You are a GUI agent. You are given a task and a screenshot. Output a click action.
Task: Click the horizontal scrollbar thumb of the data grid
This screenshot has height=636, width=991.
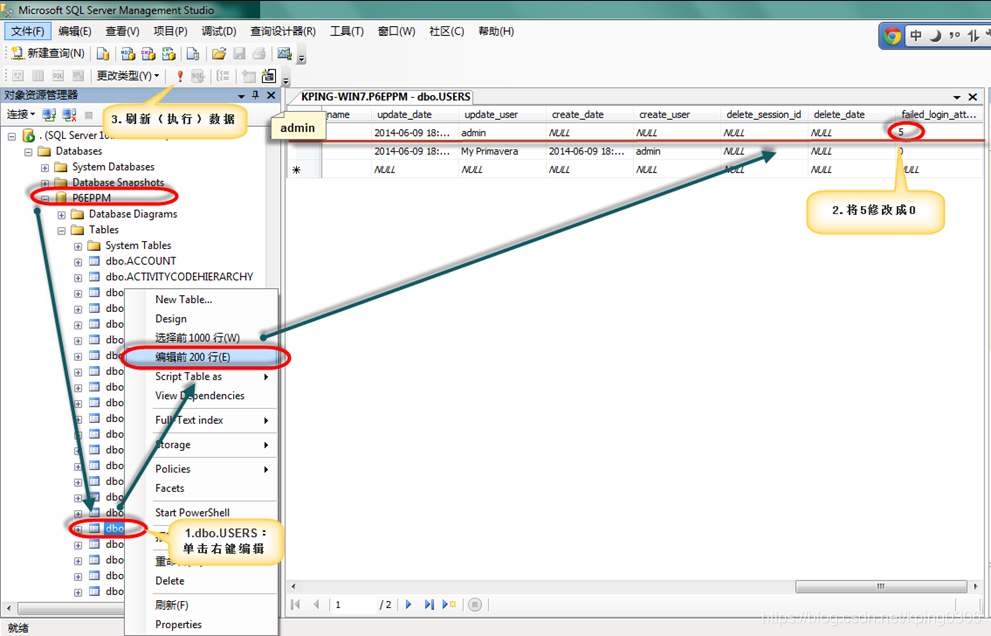880,587
